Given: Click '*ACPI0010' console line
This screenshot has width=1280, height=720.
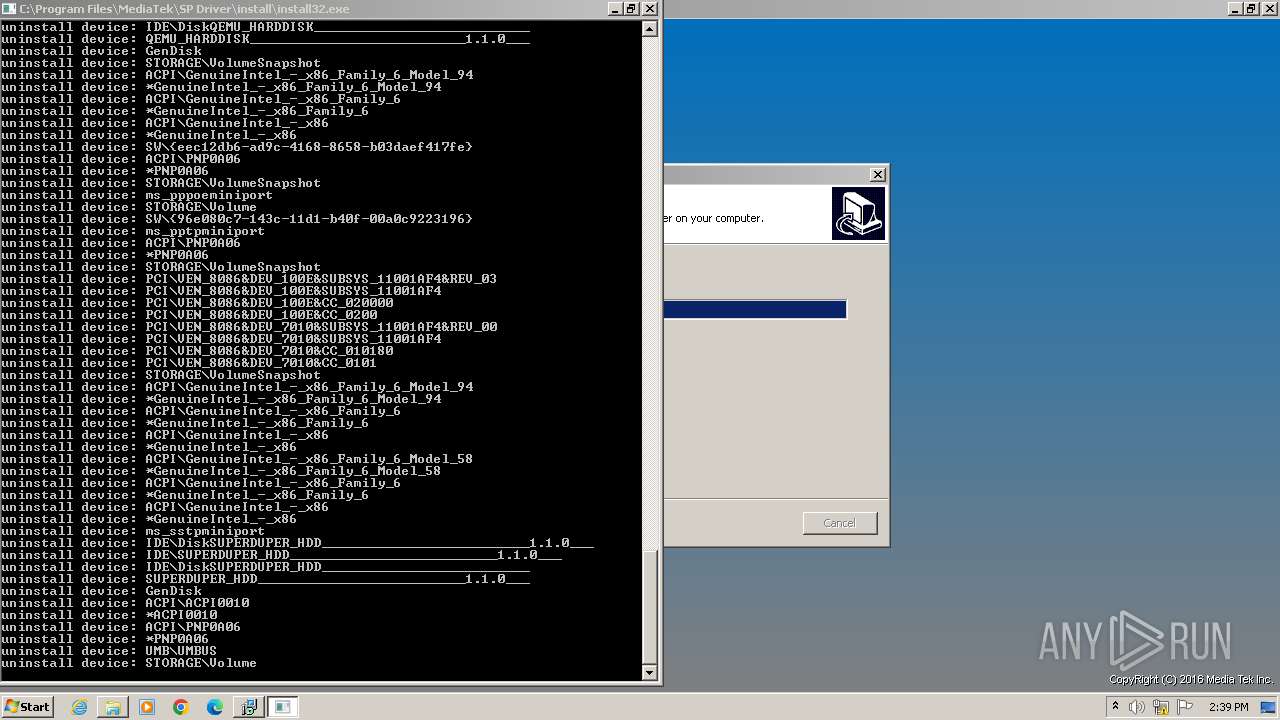Looking at the screenshot, I should point(109,615).
